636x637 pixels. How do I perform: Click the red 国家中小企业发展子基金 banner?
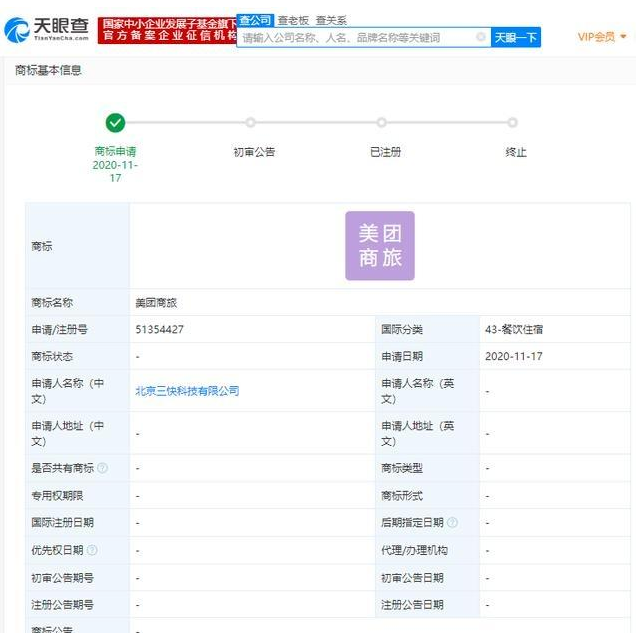click(x=167, y=30)
